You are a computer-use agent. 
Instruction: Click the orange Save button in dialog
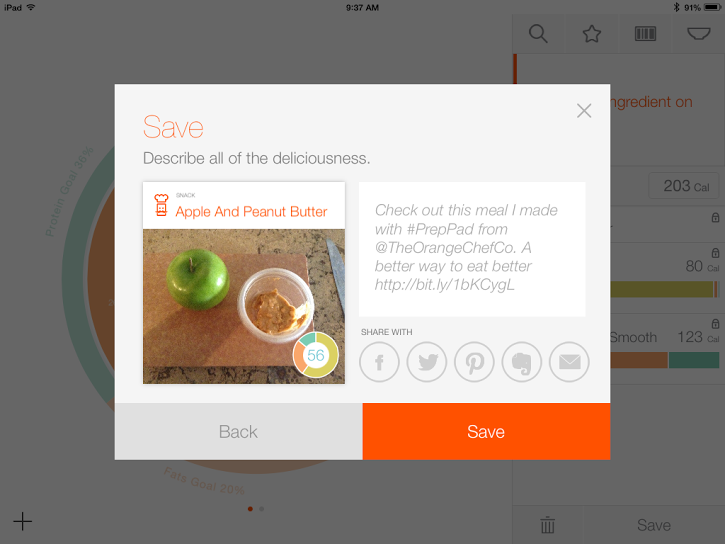click(x=486, y=431)
